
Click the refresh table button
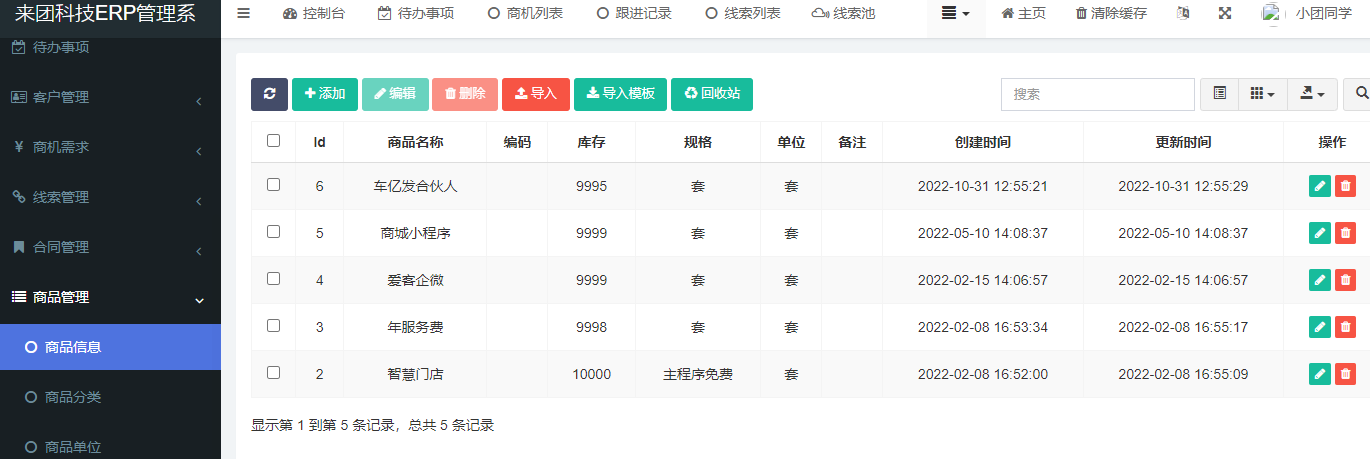[269, 94]
